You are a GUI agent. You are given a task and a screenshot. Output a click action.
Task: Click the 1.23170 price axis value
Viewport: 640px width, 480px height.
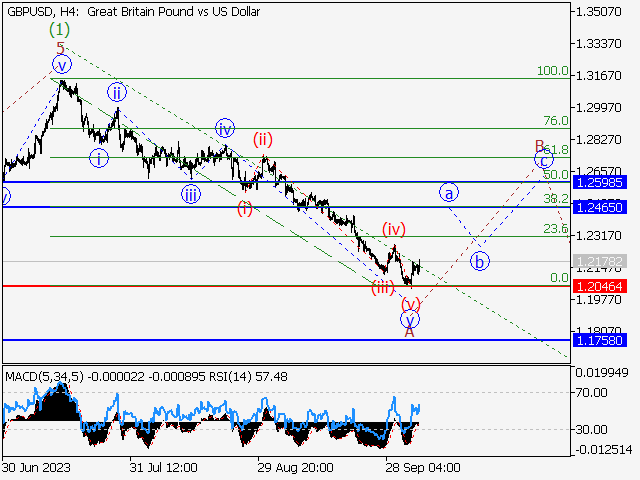(598, 236)
